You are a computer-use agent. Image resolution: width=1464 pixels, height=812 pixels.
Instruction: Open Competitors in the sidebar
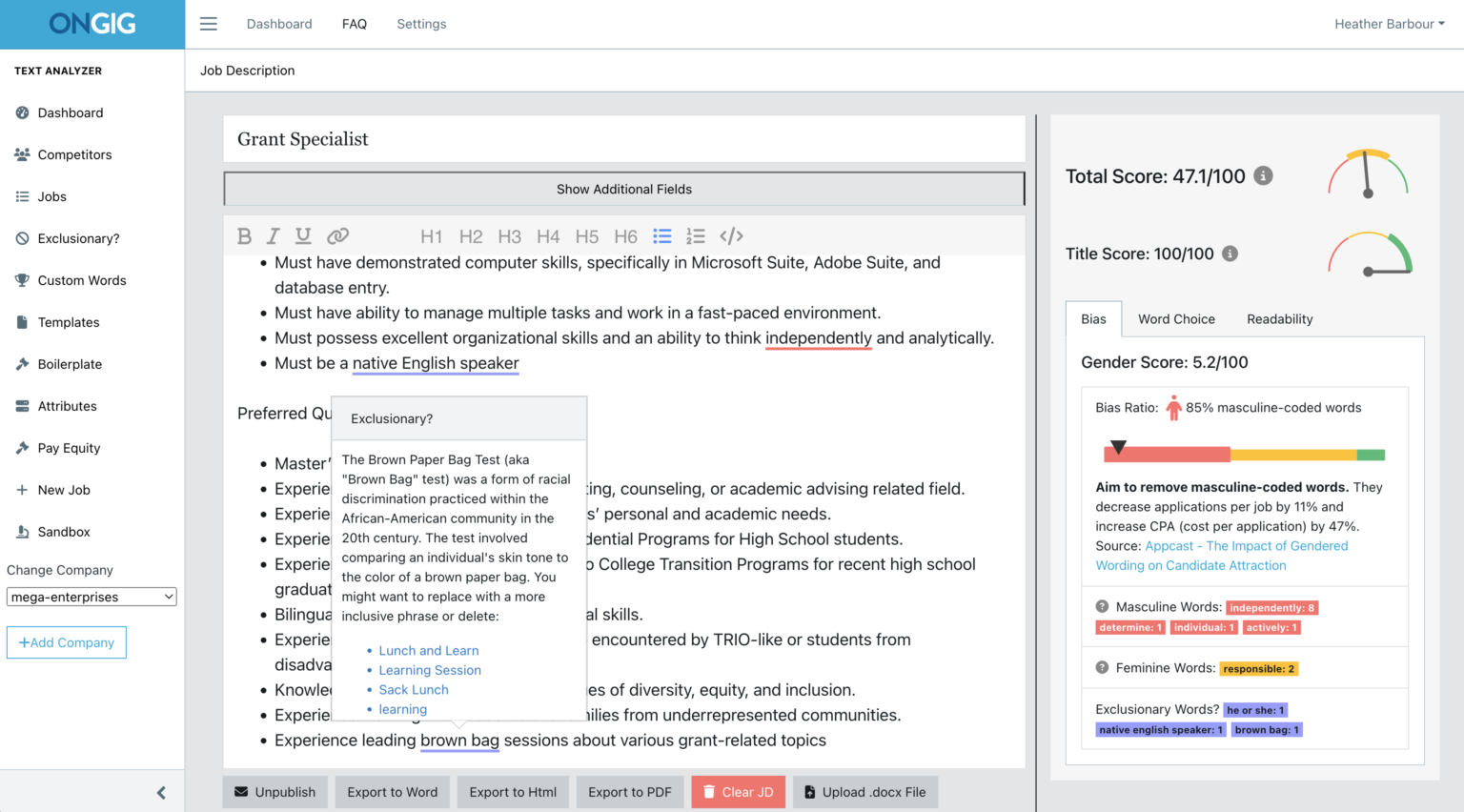click(74, 154)
